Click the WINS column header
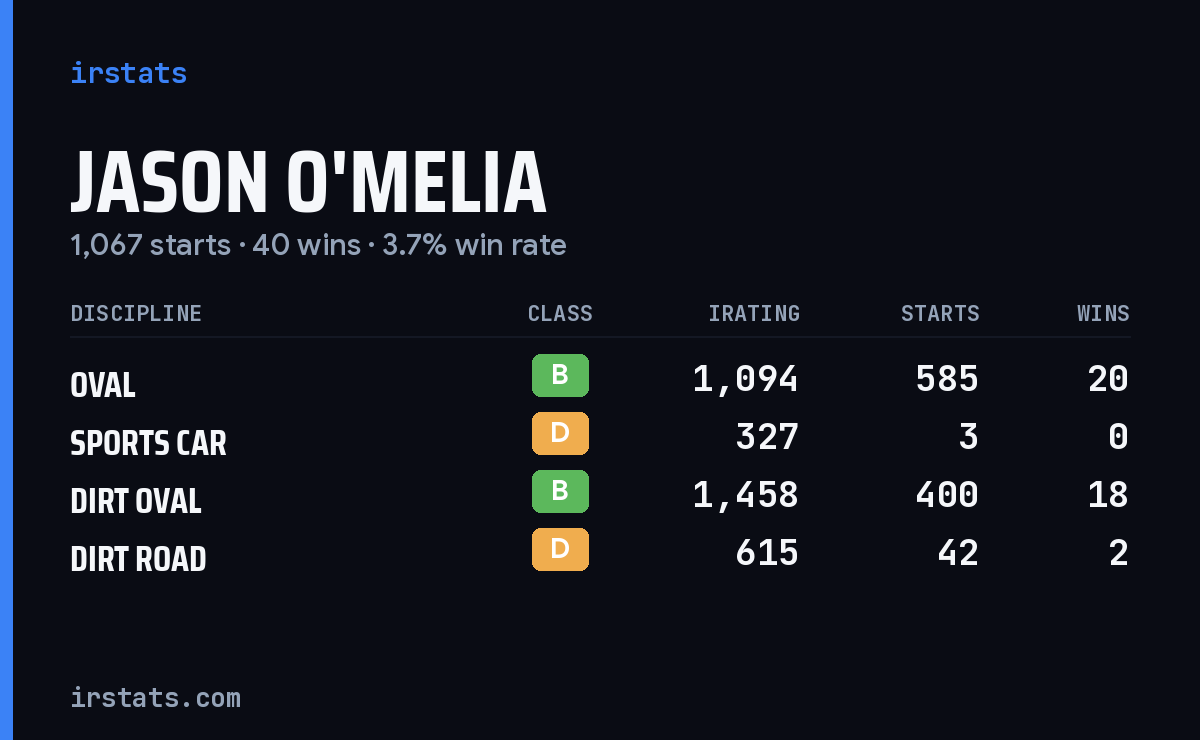The image size is (1200, 740). tap(1103, 314)
